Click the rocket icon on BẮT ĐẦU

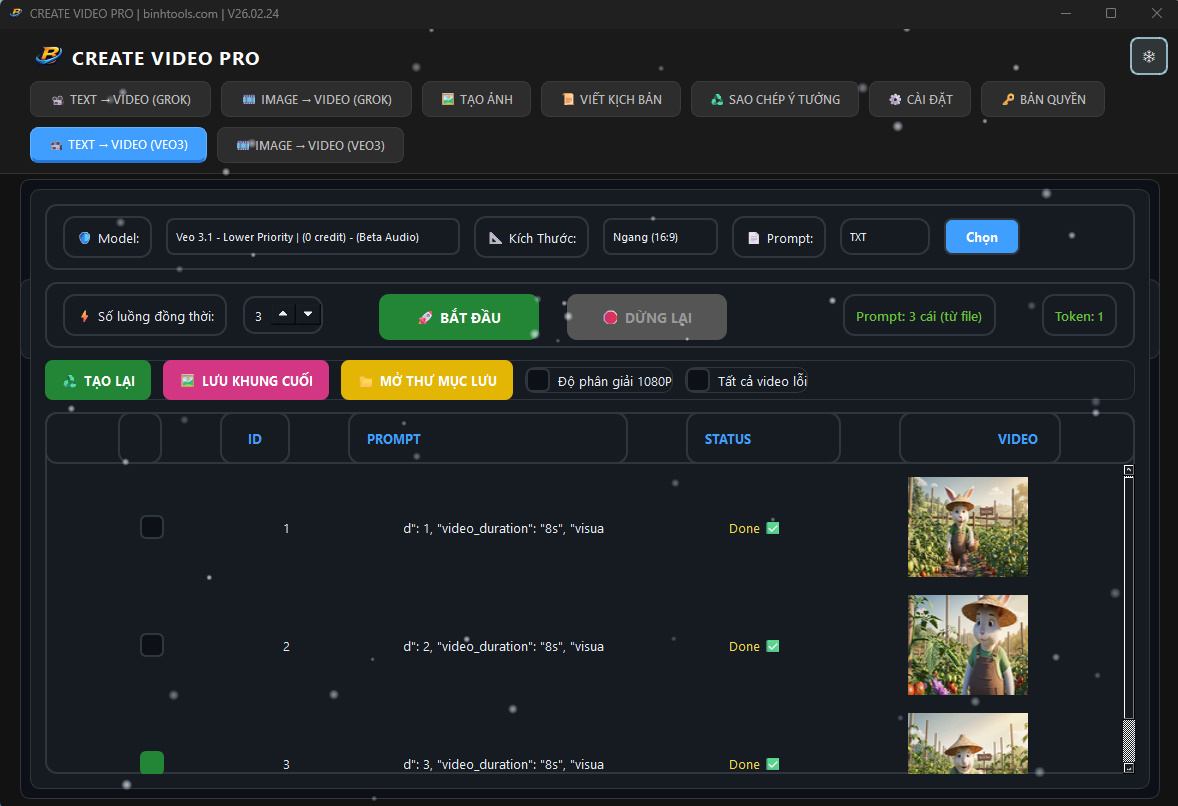click(423, 316)
